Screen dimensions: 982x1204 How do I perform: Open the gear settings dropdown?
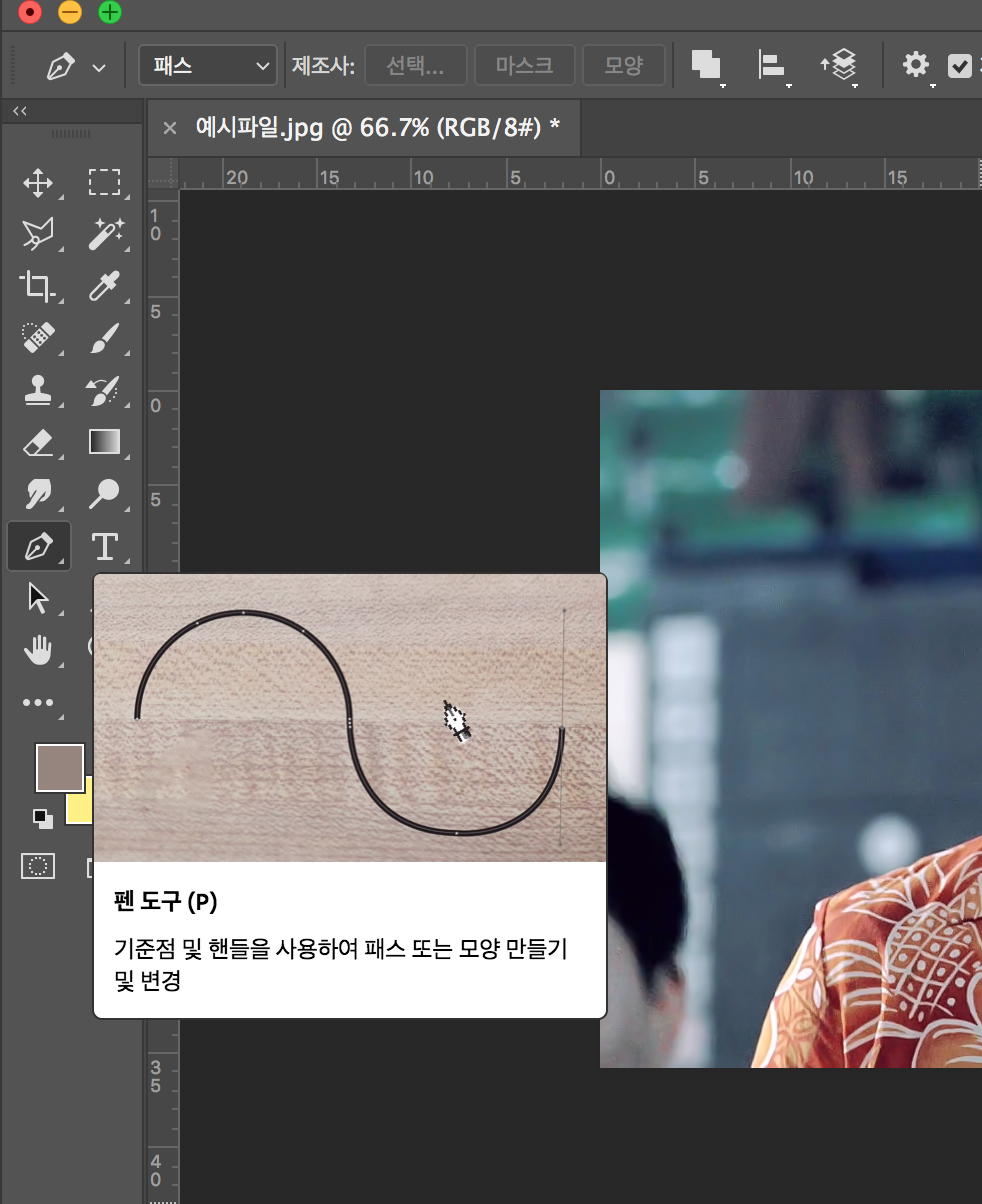915,66
